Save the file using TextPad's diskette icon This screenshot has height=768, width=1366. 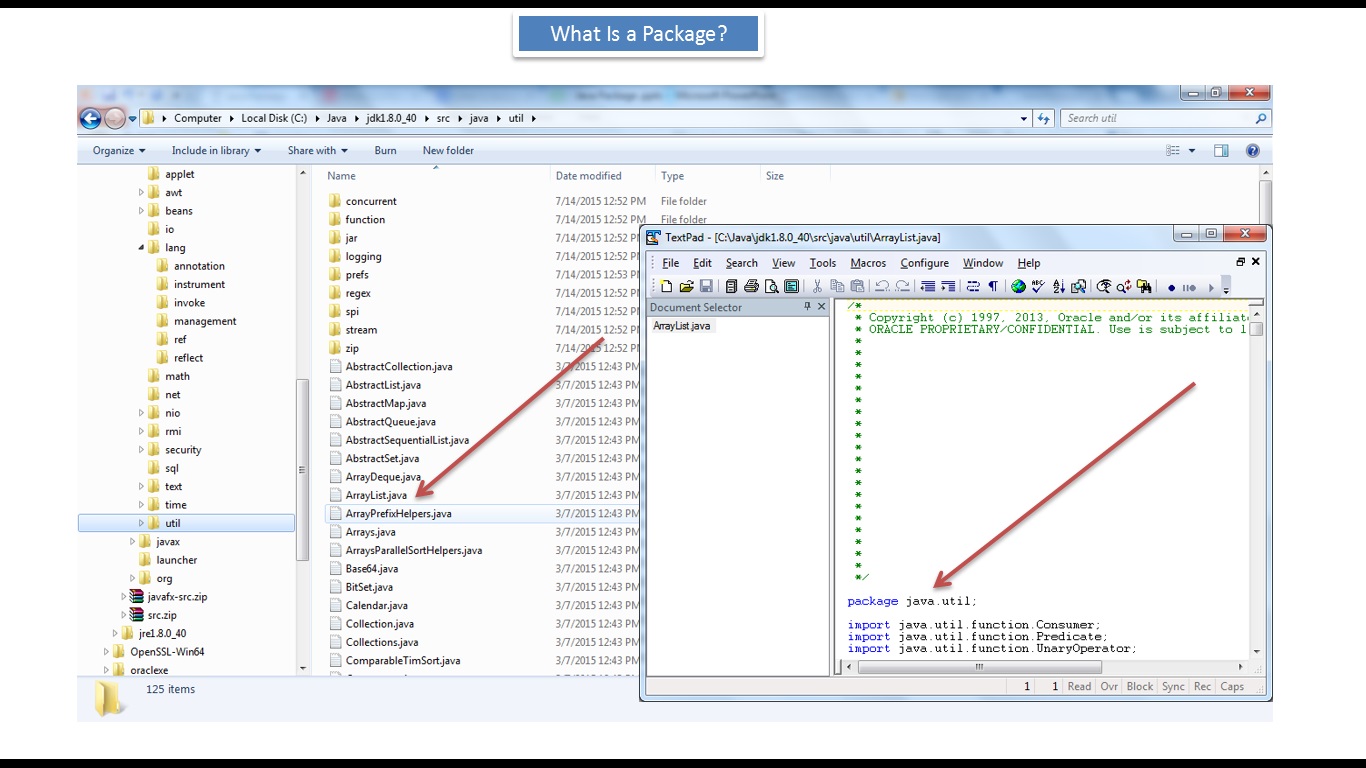(706, 287)
